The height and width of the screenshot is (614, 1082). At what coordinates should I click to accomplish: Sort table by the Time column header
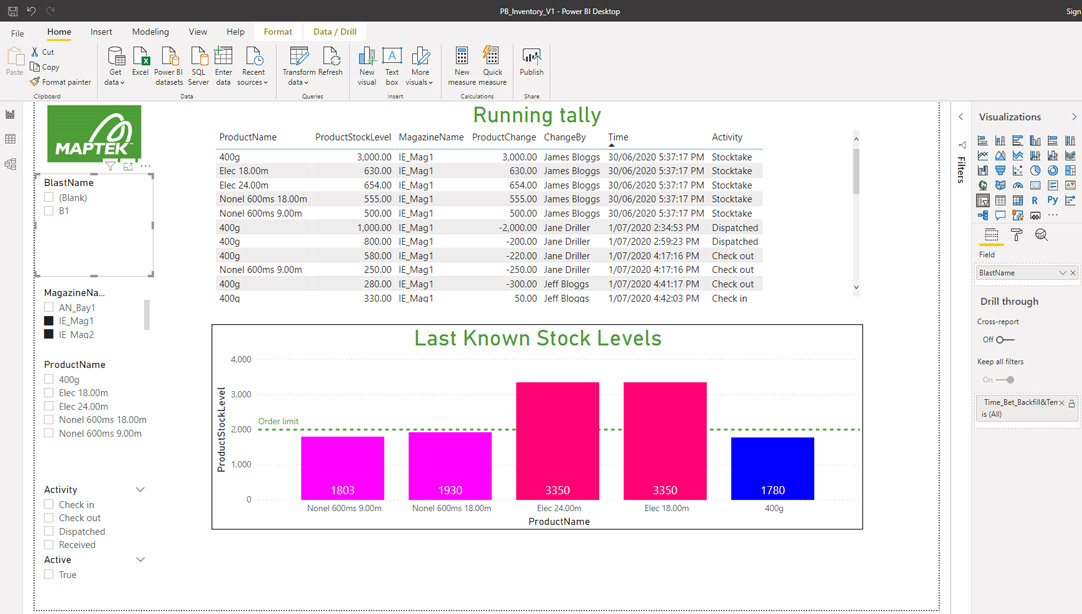click(618, 137)
